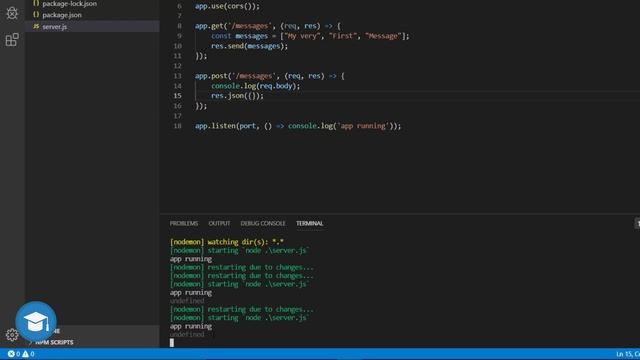Click the "app.post('/messages'" code line
Screen dimensions: 640x360
tap(269, 76)
